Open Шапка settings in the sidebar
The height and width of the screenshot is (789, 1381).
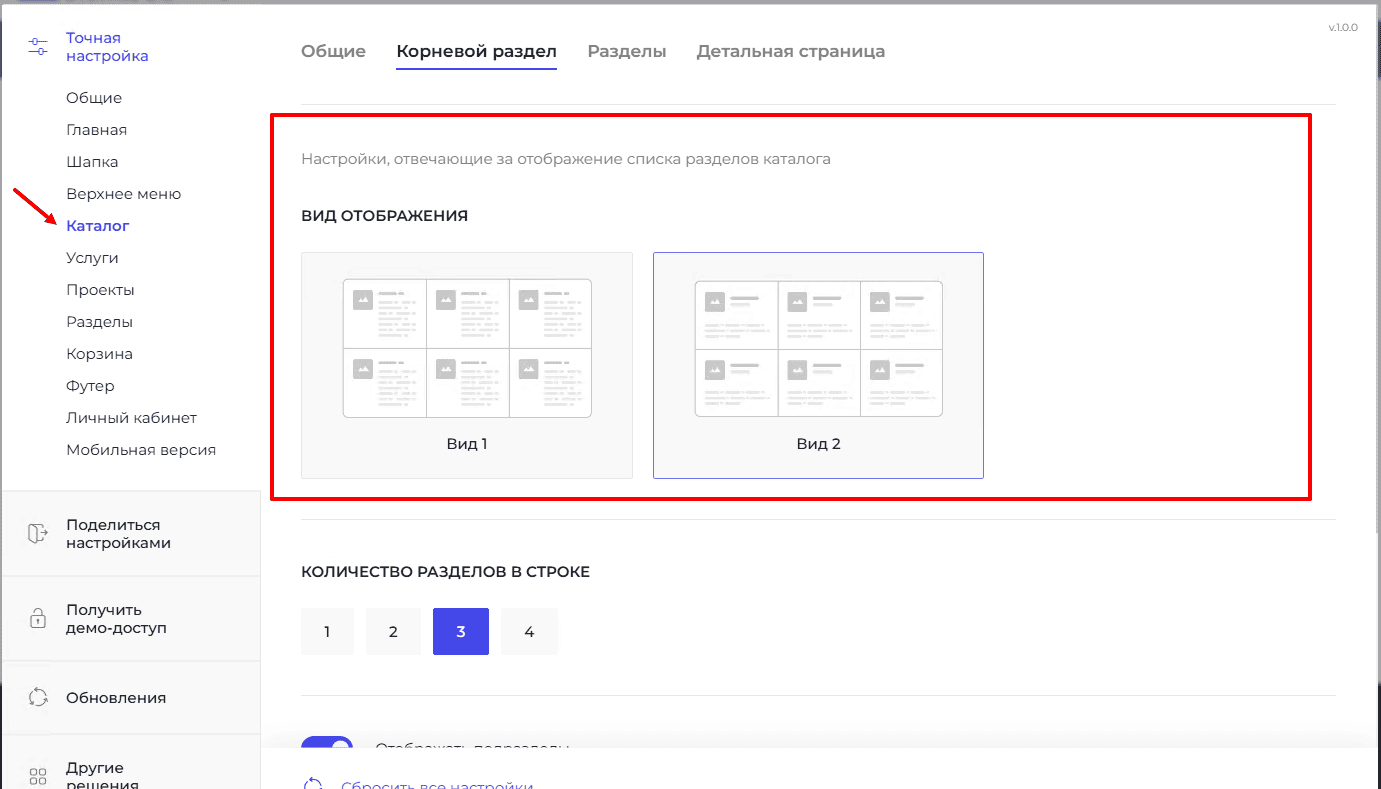pyautogui.click(x=92, y=162)
